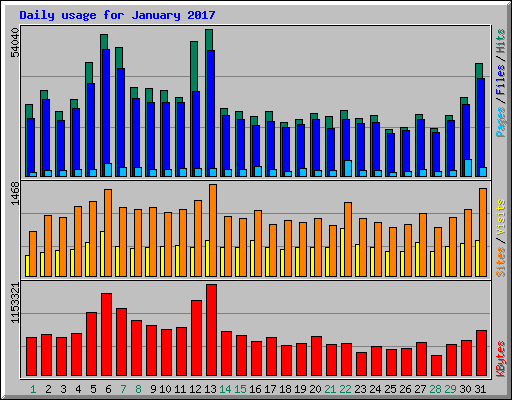Click day label 26 on the x-axis
This screenshot has width=512, height=400.
pos(405,389)
